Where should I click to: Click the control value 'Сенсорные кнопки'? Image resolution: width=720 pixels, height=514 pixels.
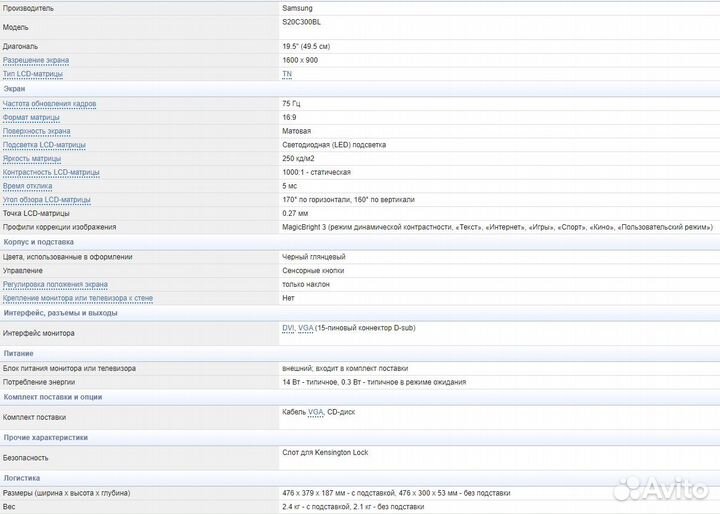coord(313,271)
